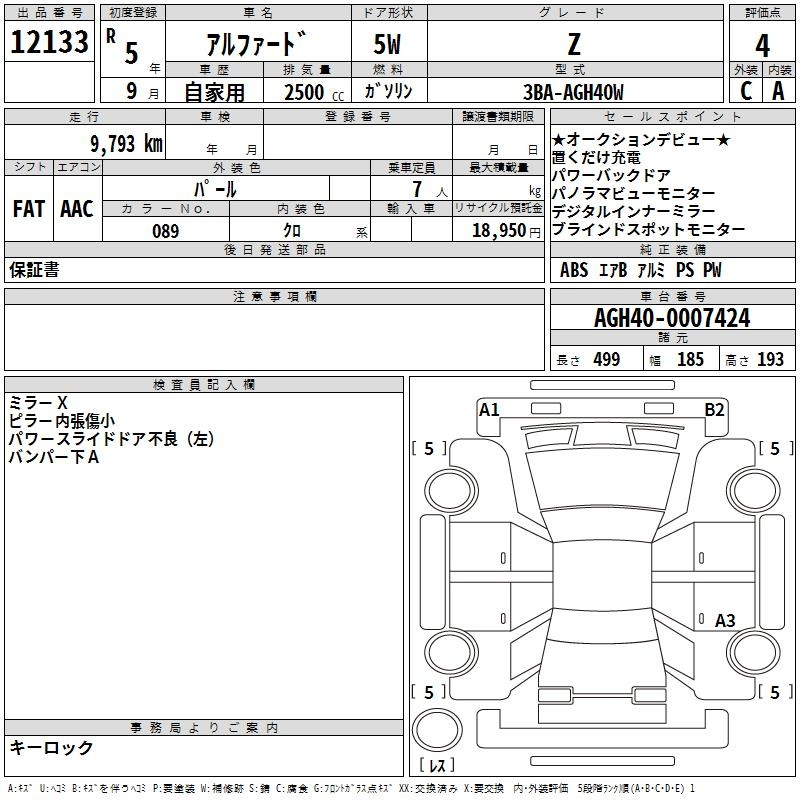Click the パノラマビューモニター sales point
This screenshot has height=800, width=800.
(x=634, y=193)
